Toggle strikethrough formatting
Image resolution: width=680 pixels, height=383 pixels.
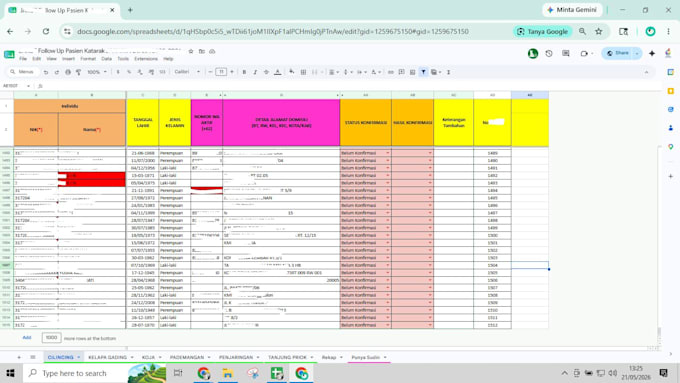tap(266, 72)
